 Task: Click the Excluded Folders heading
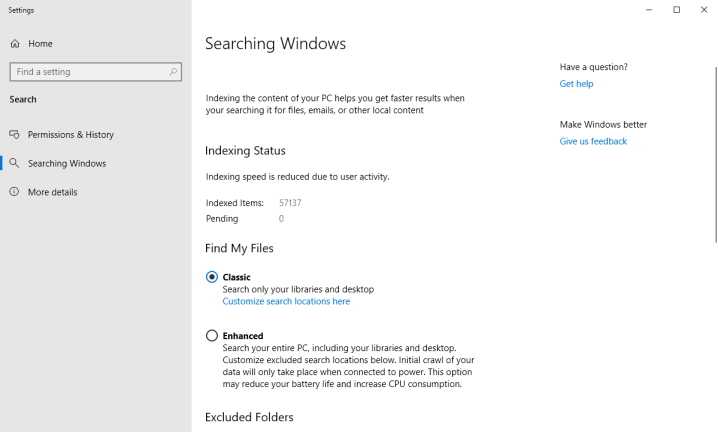[x=249, y=417]
